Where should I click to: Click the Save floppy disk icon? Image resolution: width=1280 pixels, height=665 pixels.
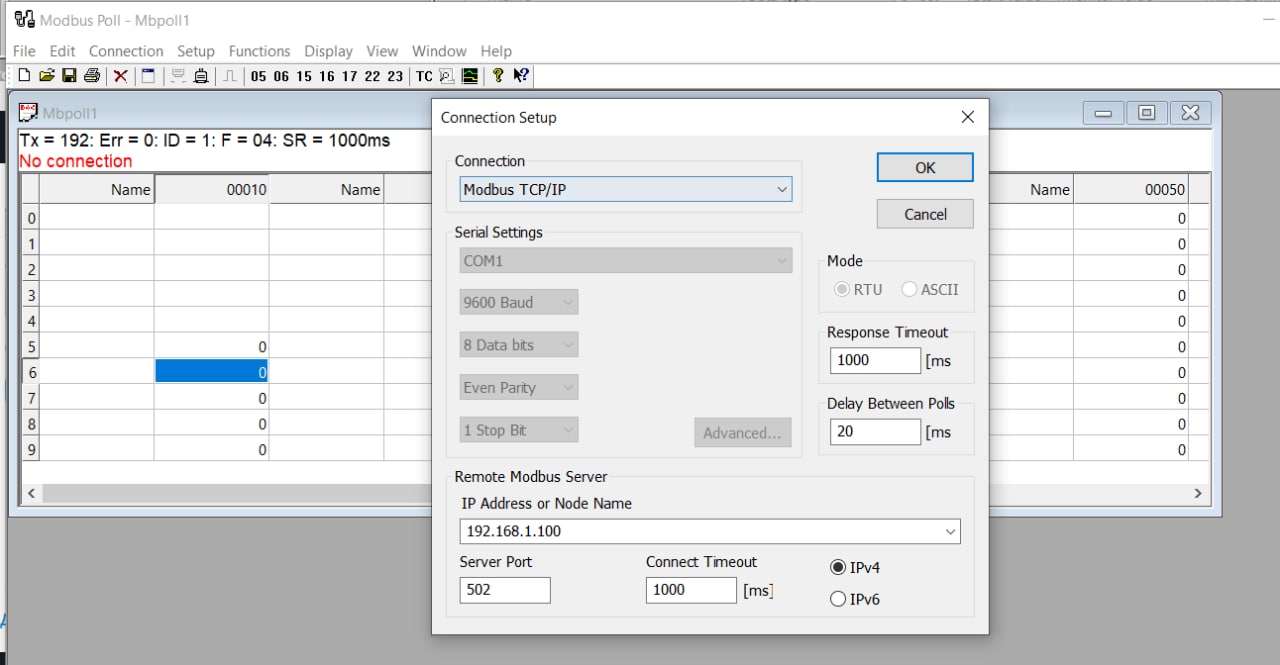tap(69, 76)
